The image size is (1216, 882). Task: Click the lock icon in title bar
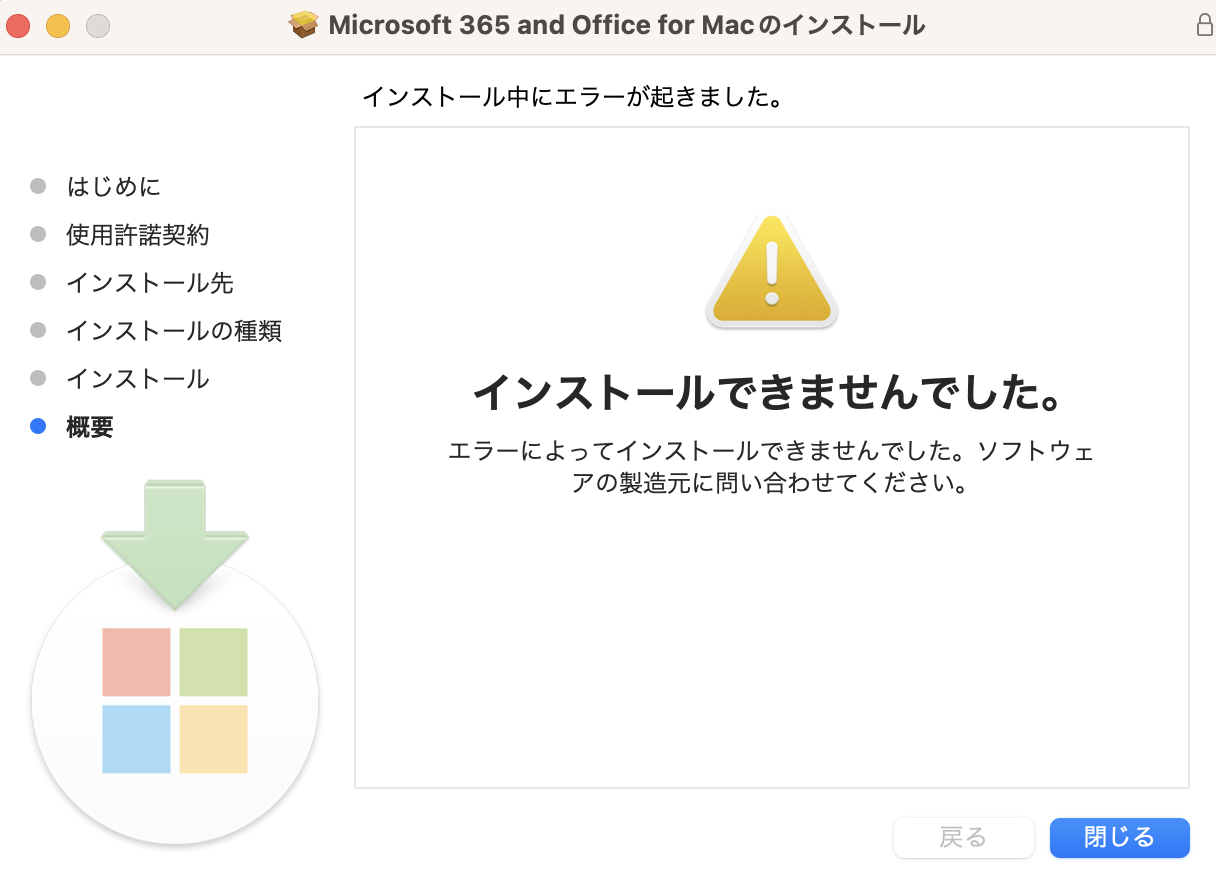click(x=1204, y=26)
